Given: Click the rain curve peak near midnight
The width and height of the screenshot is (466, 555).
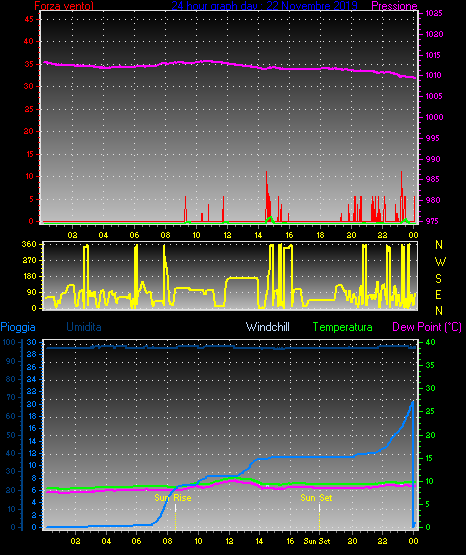Looking at the screenshot, I should [x=413, y=402].
